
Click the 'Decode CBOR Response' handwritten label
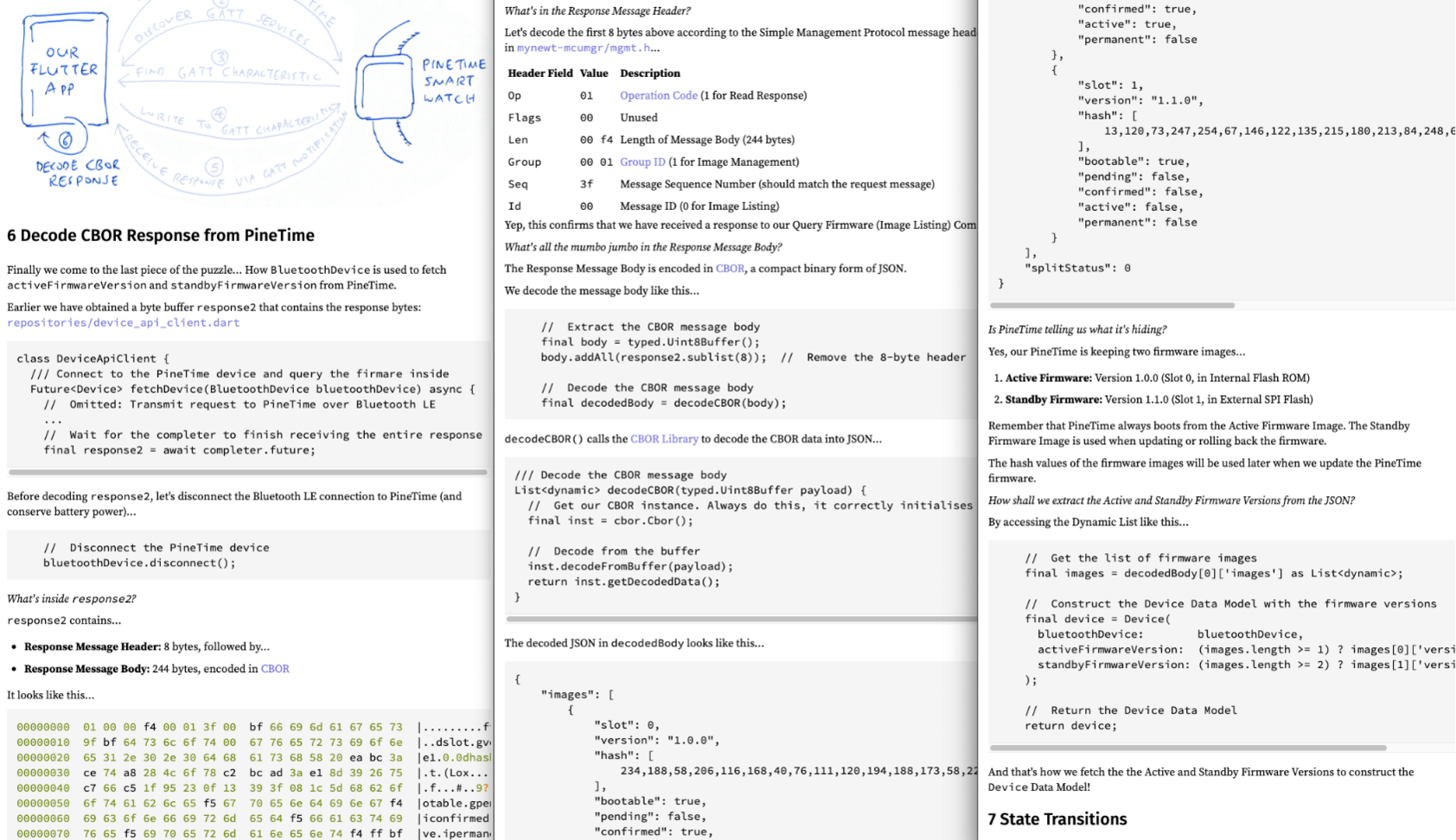point(78,173)
